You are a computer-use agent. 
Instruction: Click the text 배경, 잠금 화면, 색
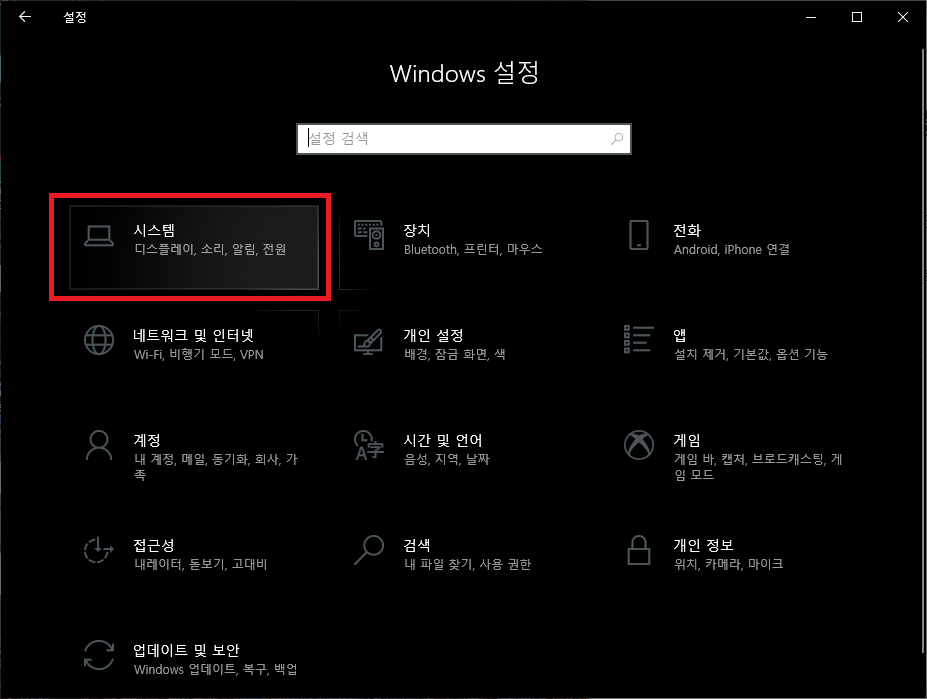coord(455,354)
